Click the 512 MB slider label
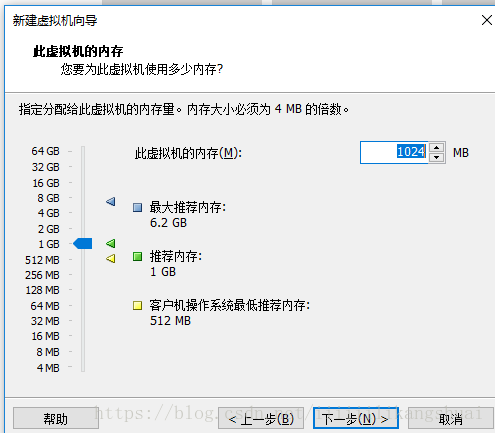Screen dimensions: 495x433 (x=42, y=260)
